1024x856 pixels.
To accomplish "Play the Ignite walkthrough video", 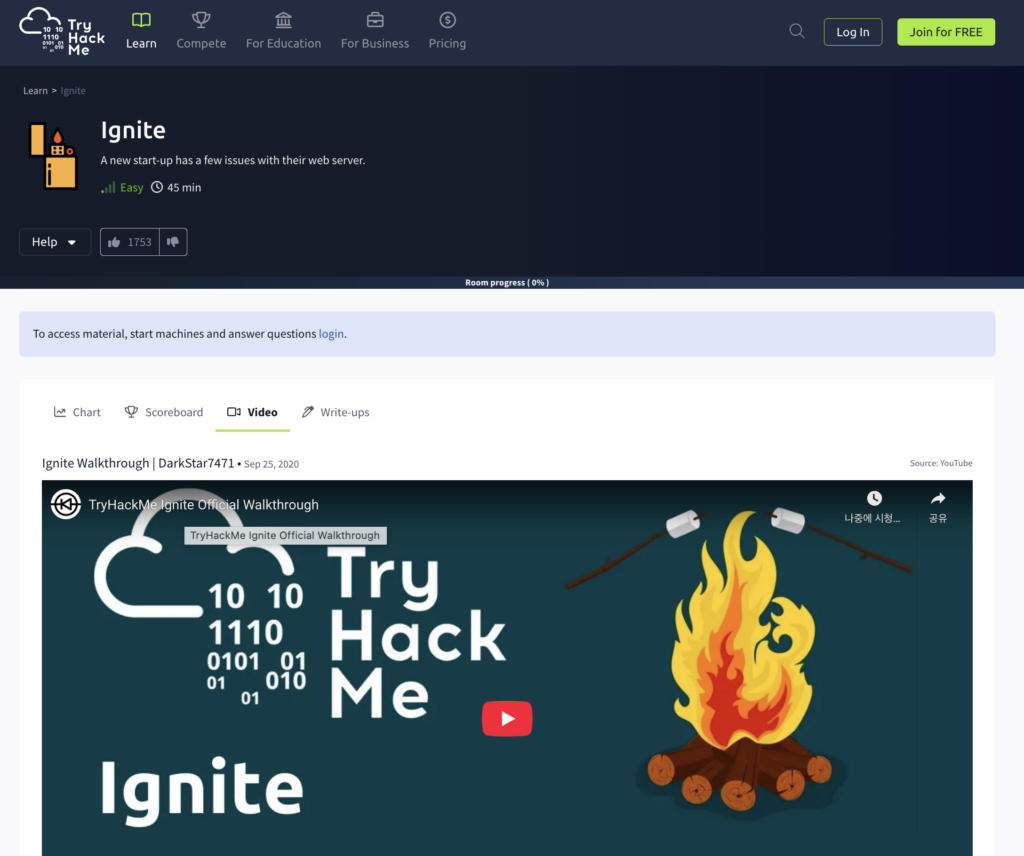I will pyautogui.click(x=507, y=718).
